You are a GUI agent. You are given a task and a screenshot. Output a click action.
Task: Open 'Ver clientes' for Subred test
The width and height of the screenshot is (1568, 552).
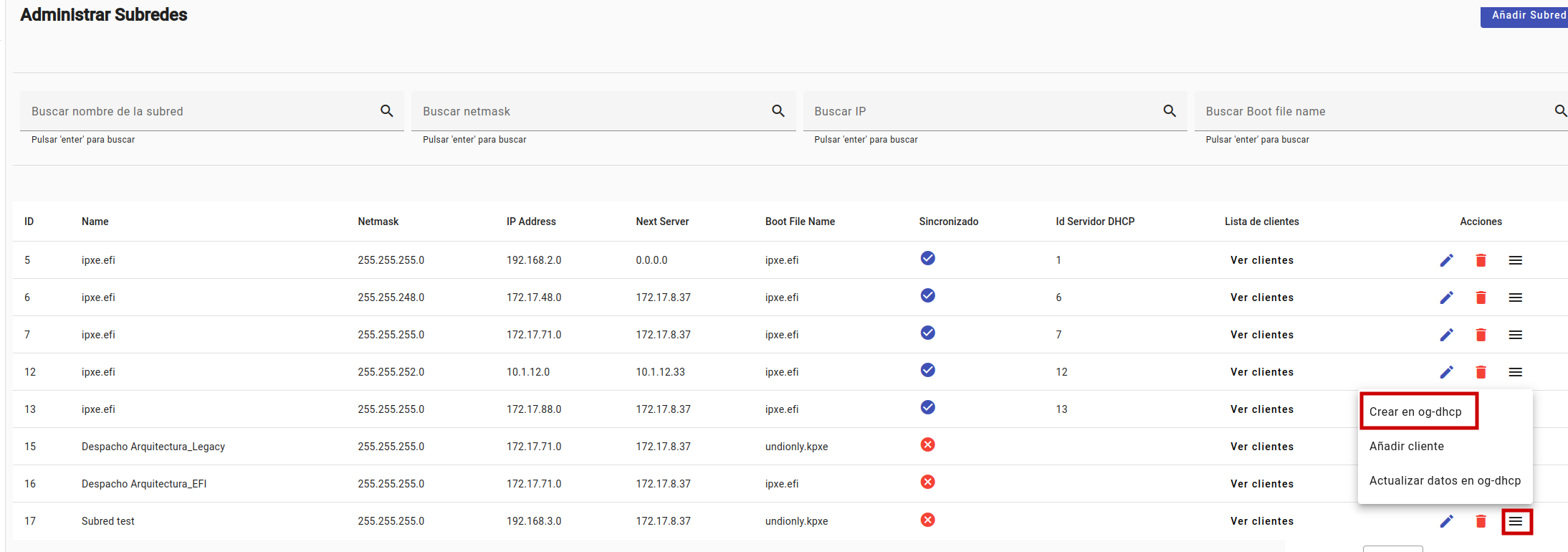(x=1261, y=521)
